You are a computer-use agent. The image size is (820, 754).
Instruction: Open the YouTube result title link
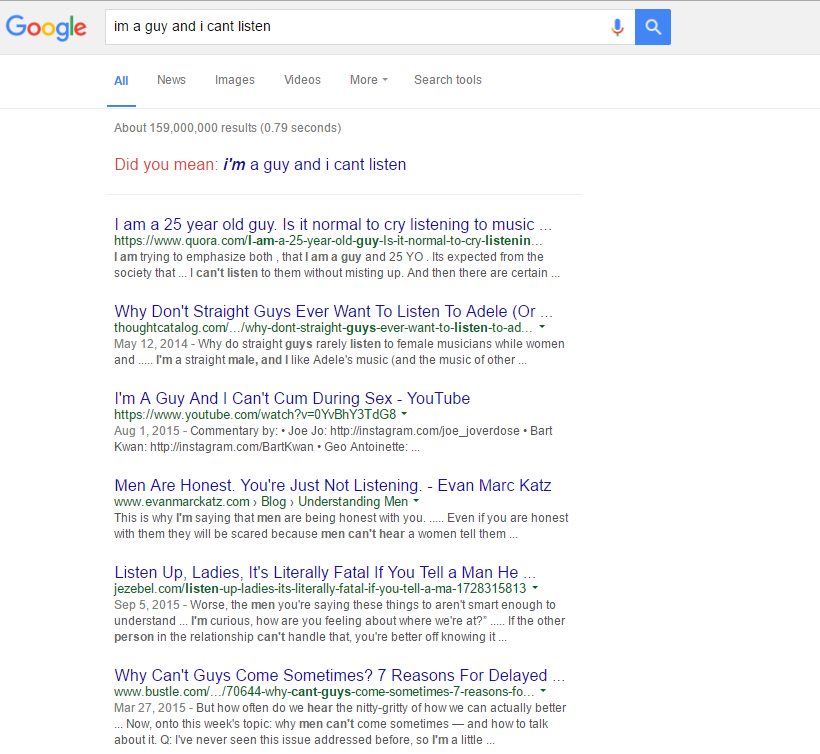click(292, 398)
